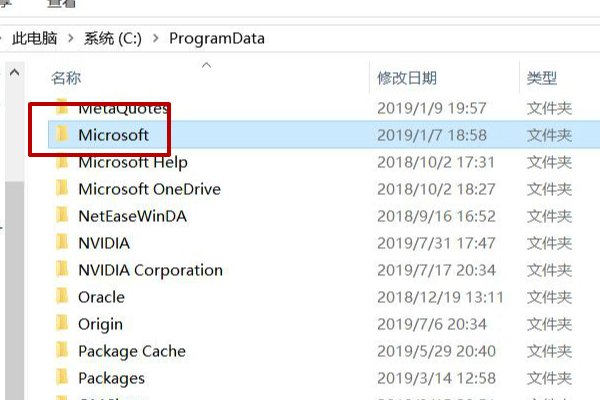This screenshot has width=600, height=400.
Task: Click the Oracle folder icon
Action: [62, 297]
